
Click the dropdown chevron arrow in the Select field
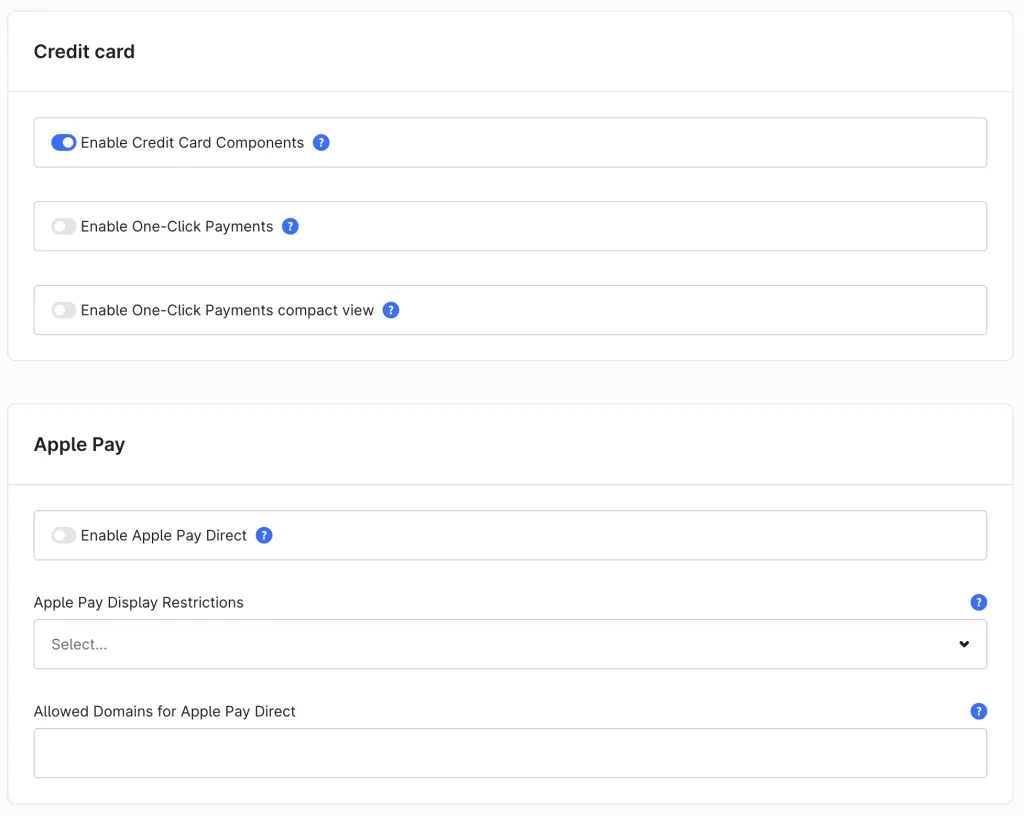964,644
